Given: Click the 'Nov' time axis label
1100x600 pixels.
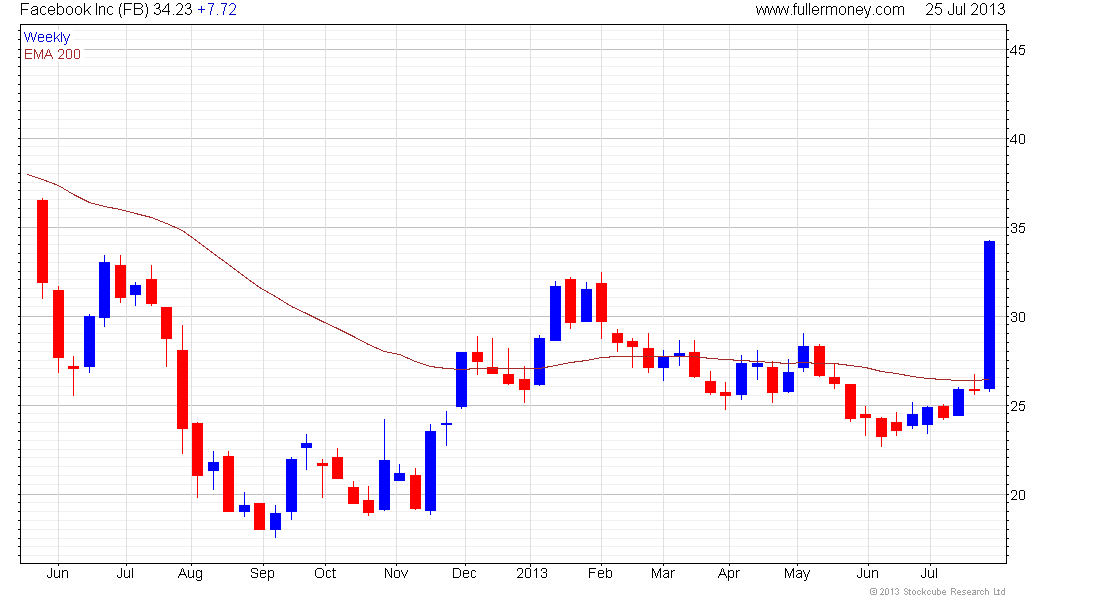Looking at the screenshot, I should tap(396, 573).
